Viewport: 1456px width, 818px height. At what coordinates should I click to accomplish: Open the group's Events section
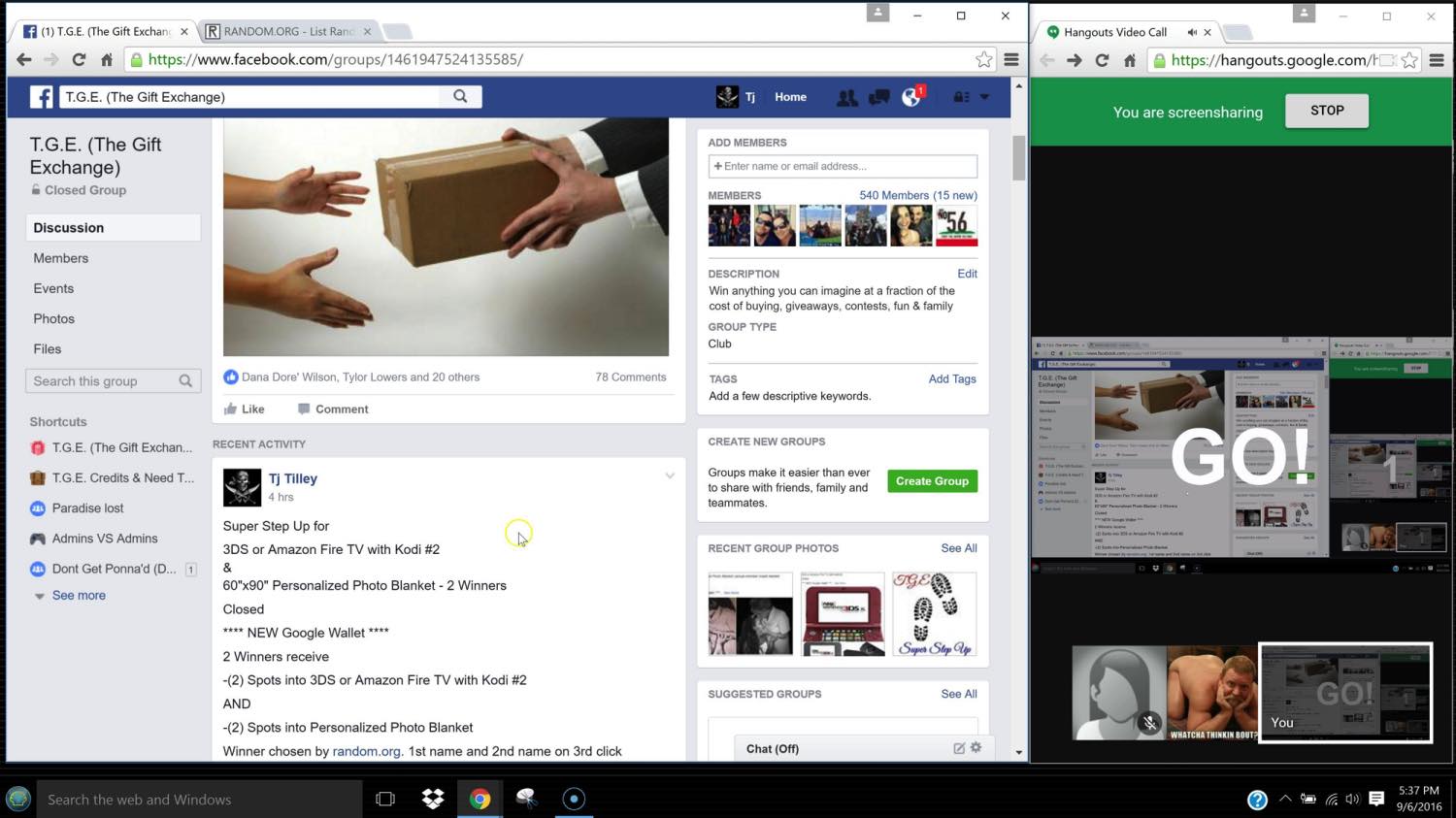click(53, 288)
